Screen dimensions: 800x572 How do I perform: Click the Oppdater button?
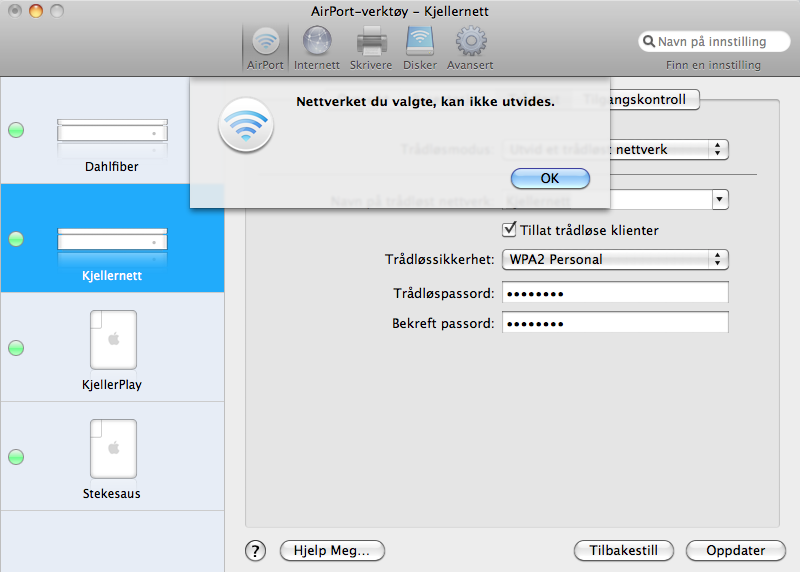(x=736, y=551)
